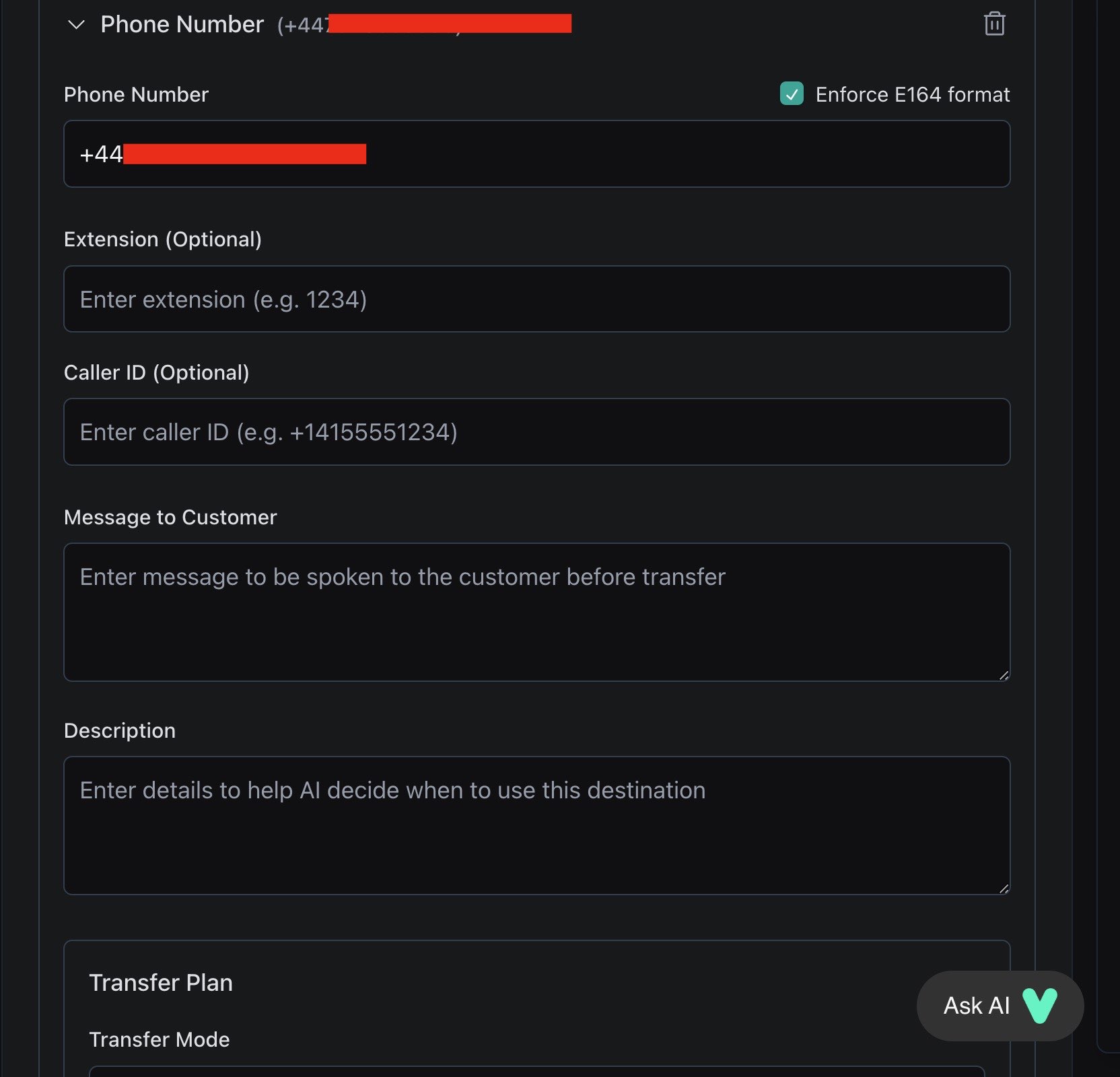
Task: Collapse the Phone Number section chevron
Action: (77, 25)
